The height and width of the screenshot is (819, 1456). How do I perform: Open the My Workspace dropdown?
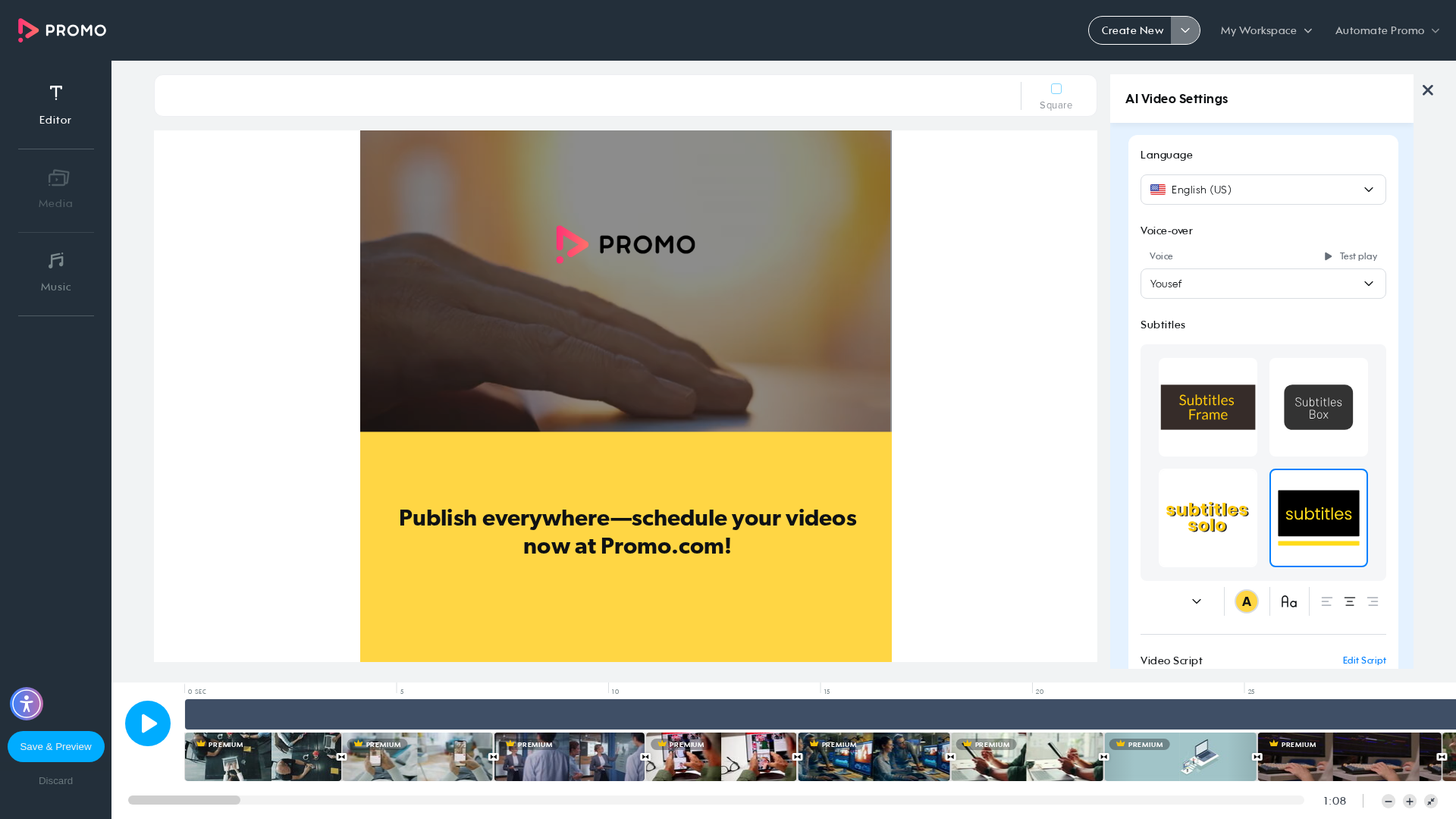1266,30
